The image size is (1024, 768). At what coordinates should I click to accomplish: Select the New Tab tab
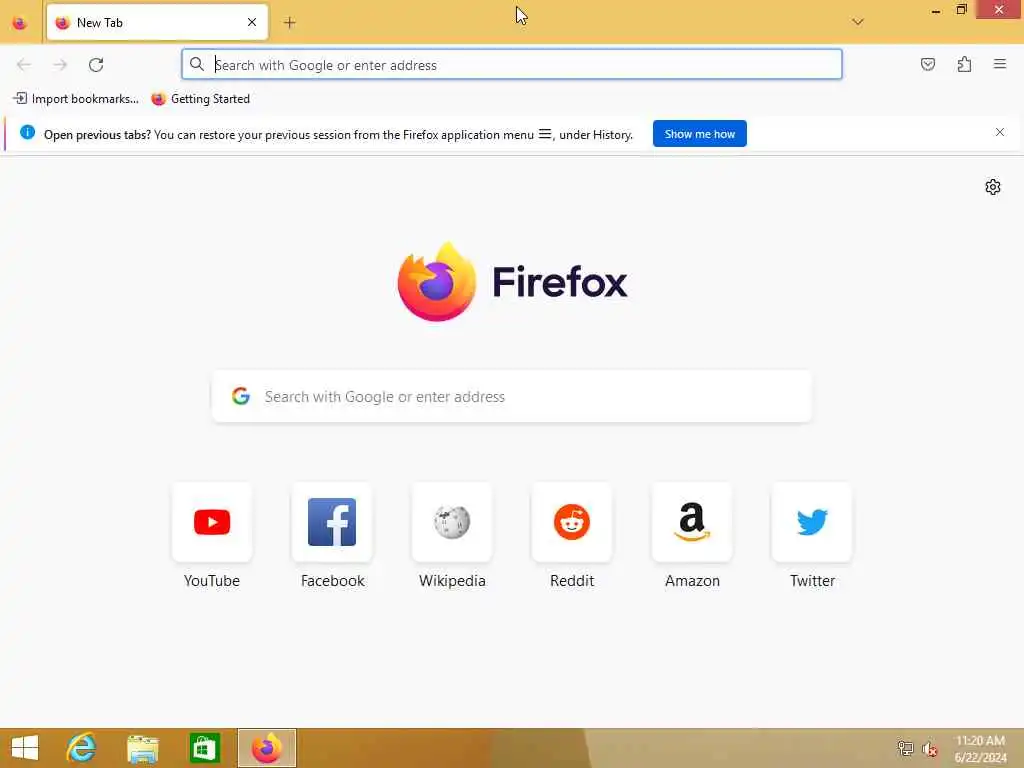[x=157, y=23]
